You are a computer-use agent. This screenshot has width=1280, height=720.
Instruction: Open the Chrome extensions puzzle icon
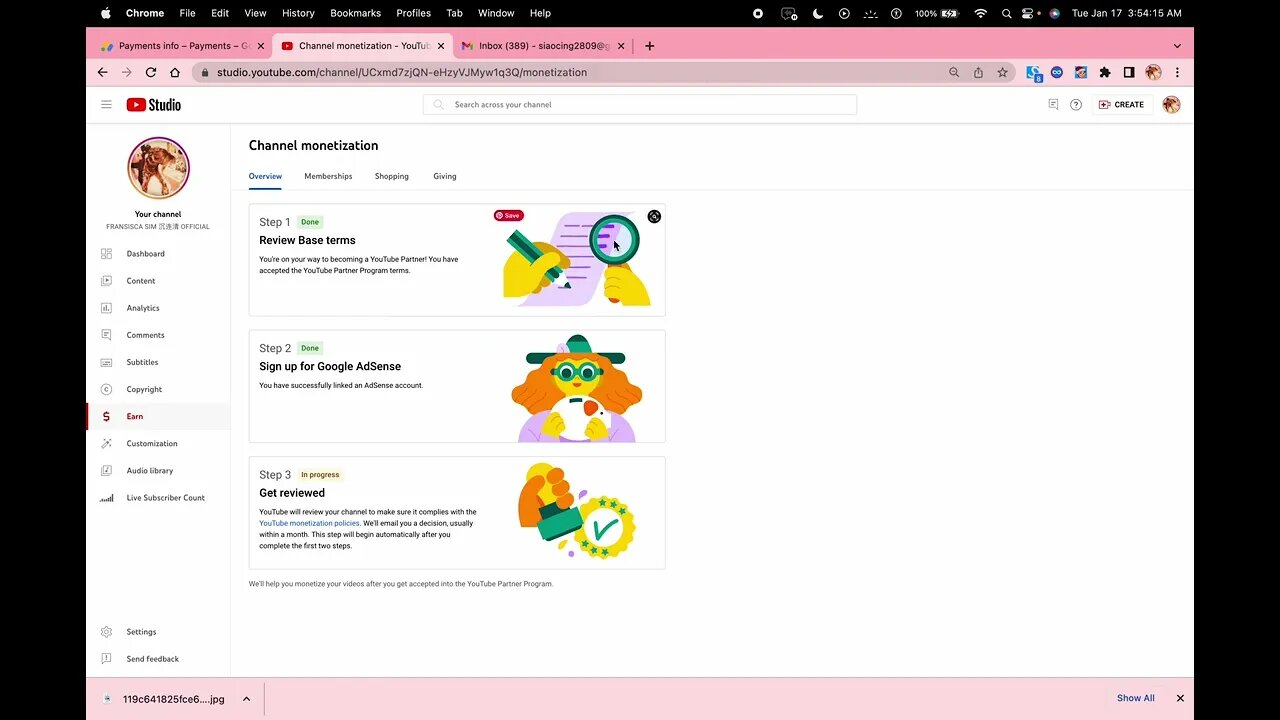pyautogui.click(x=1105, y=72)
